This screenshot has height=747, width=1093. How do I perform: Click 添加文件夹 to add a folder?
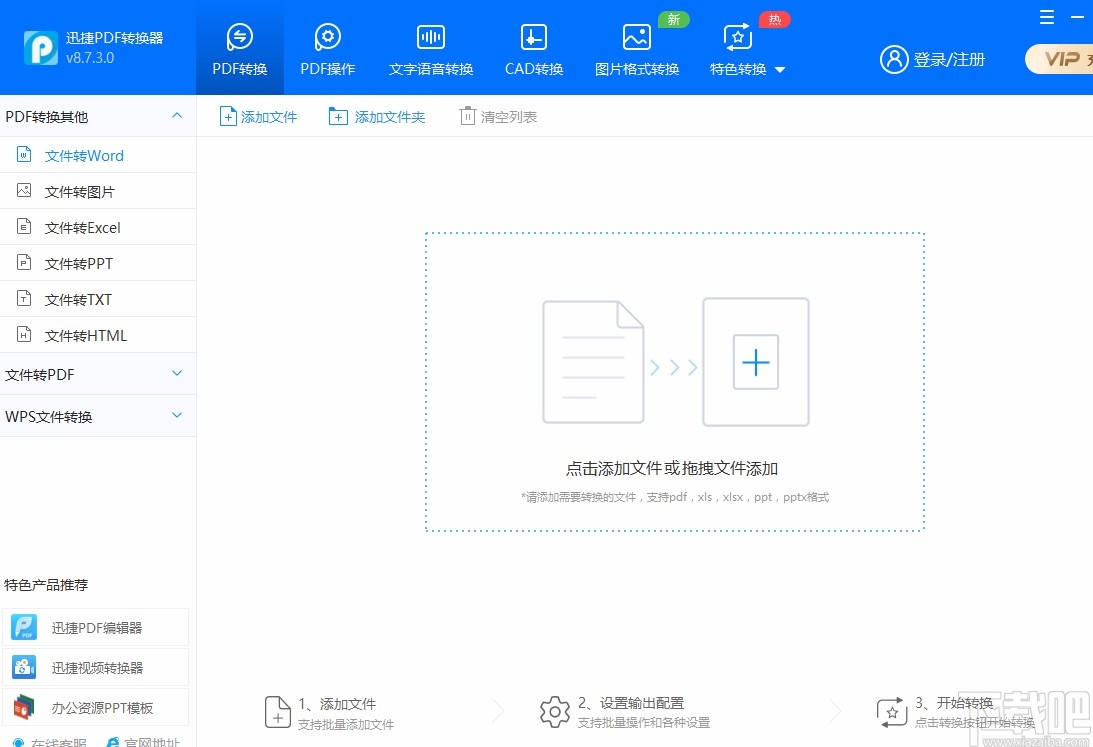click(x=377, y=116)
